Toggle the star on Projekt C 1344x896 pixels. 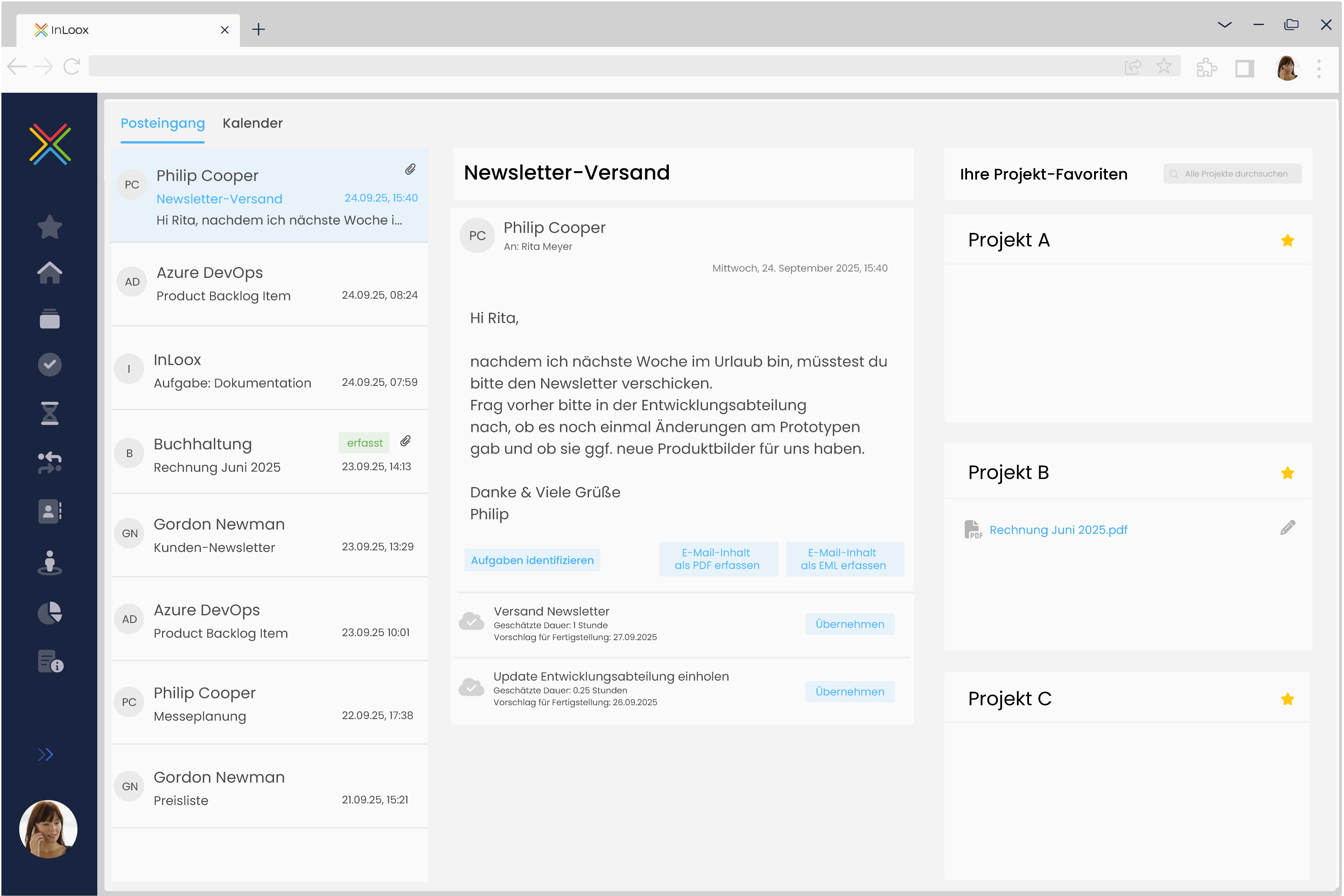pos(1288,698)
